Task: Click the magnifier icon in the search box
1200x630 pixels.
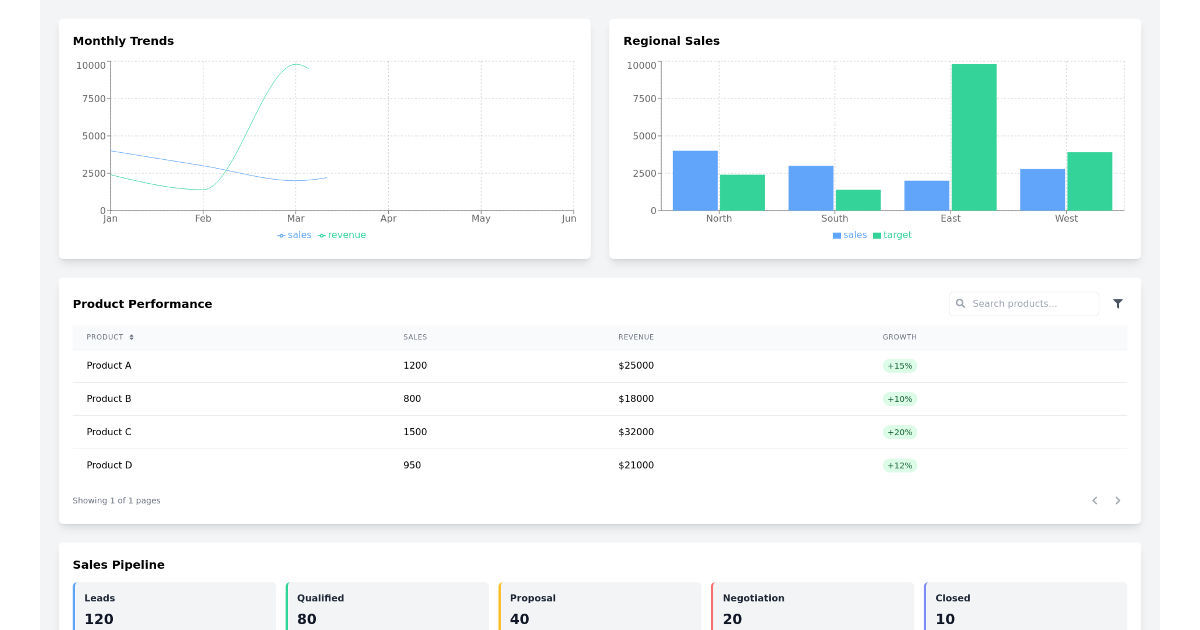Action: 960,303
